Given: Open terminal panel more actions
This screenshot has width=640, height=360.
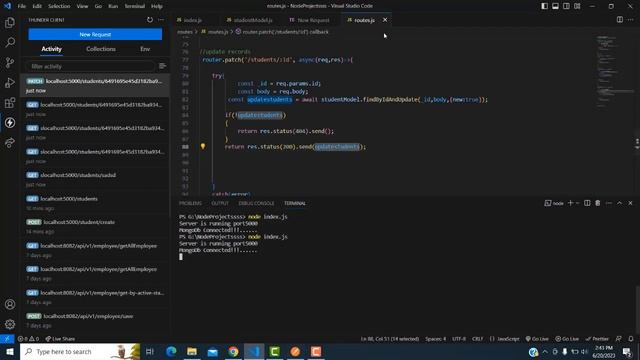Looking at the screenshot, I should [609, 203].
